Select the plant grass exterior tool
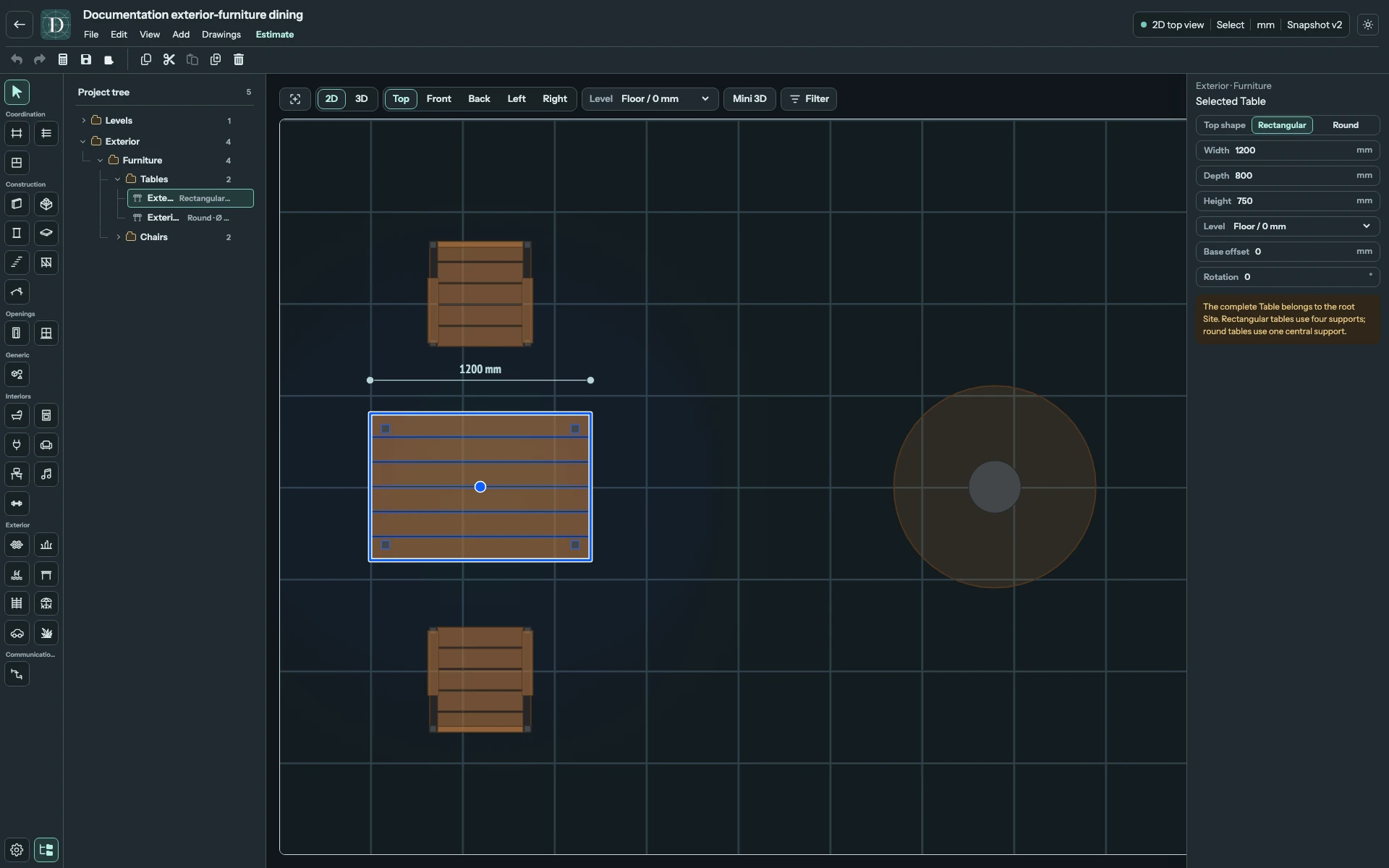This screenshot has height=868, width=1389. tap(46, 633)
